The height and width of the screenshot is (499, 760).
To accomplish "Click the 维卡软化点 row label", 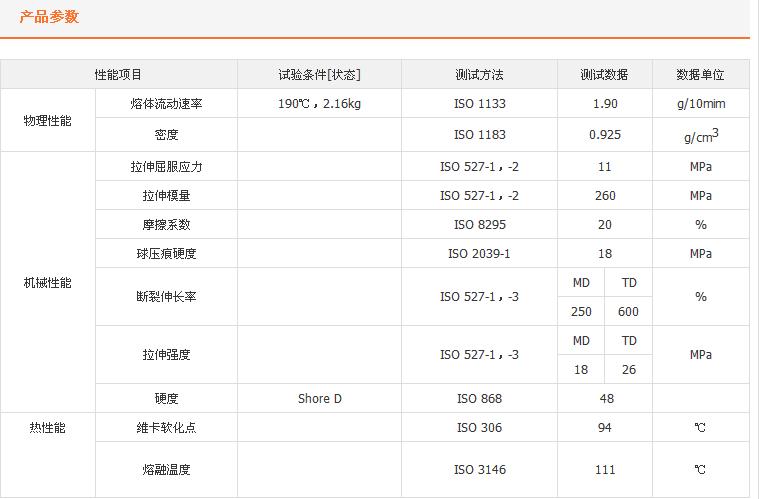I will coord(167,428).
